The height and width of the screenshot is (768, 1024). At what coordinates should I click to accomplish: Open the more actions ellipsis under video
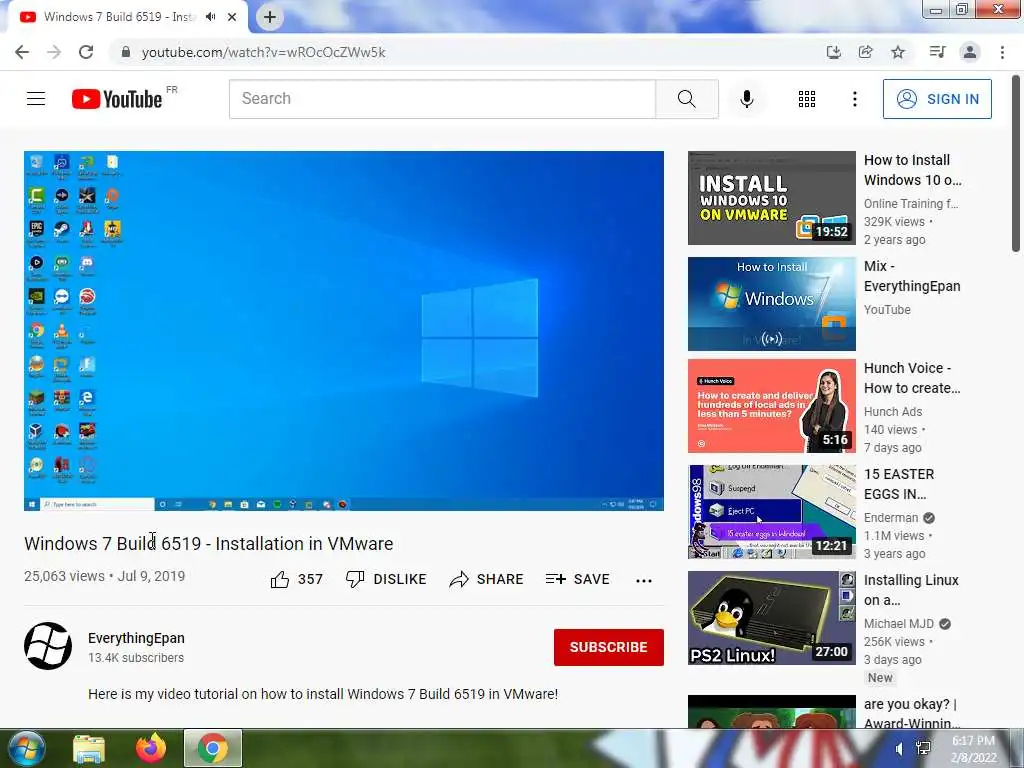pos(644,581)
